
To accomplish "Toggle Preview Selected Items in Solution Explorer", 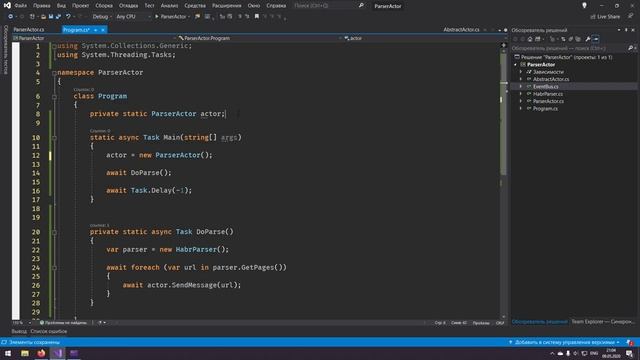I will coord(596,39).
